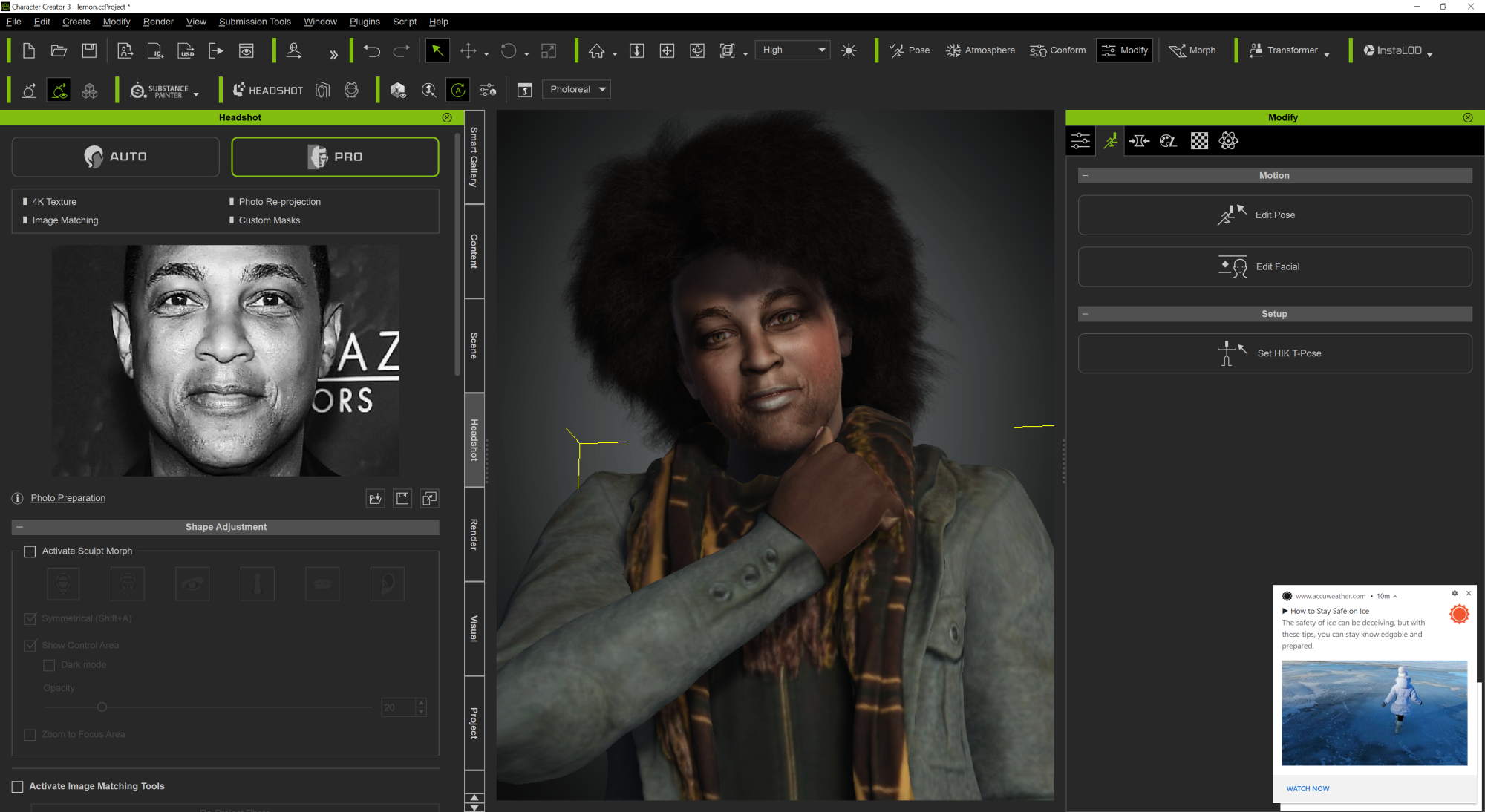Expand the toolbar overflow chevron
Screen dimensions: 1485x812
tap(333, 53)
